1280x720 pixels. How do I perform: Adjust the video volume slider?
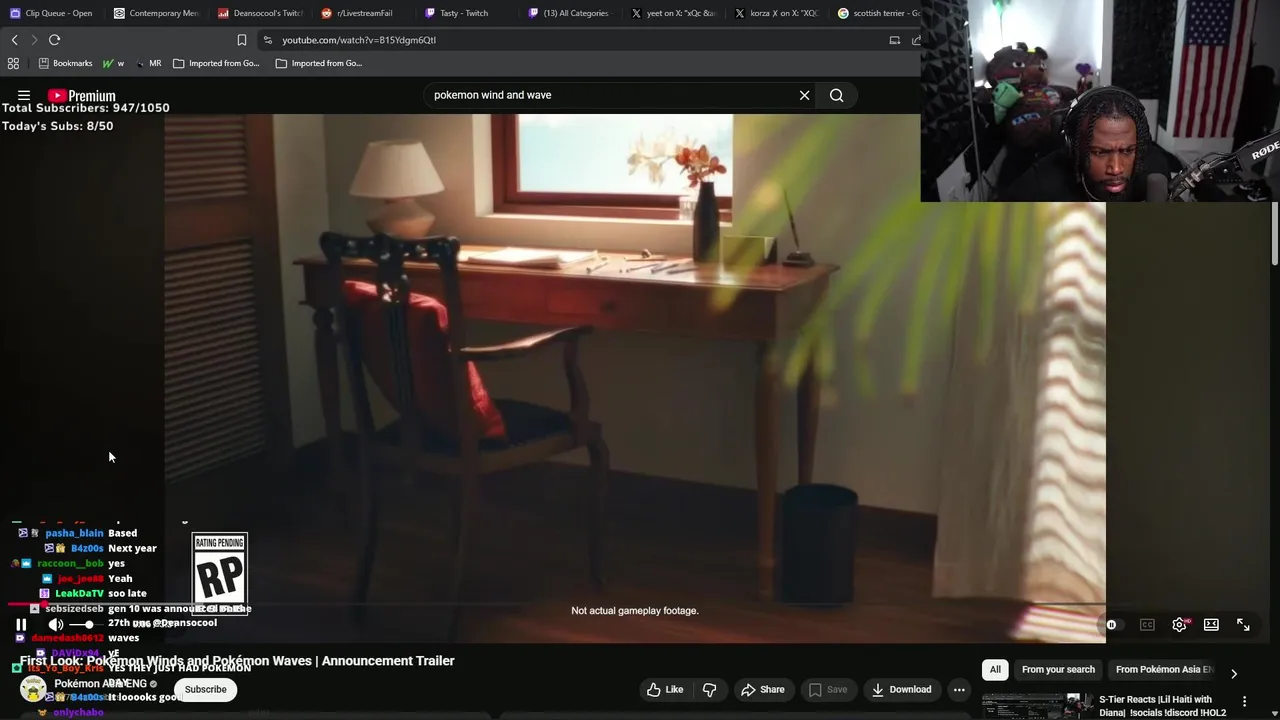pos(89,625)
